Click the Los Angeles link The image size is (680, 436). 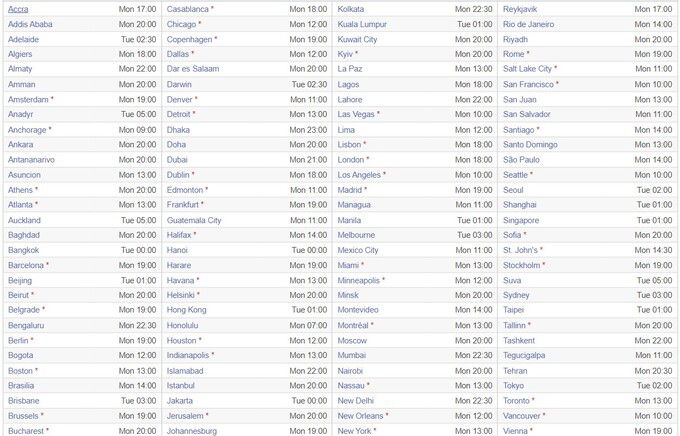[359, 175]
